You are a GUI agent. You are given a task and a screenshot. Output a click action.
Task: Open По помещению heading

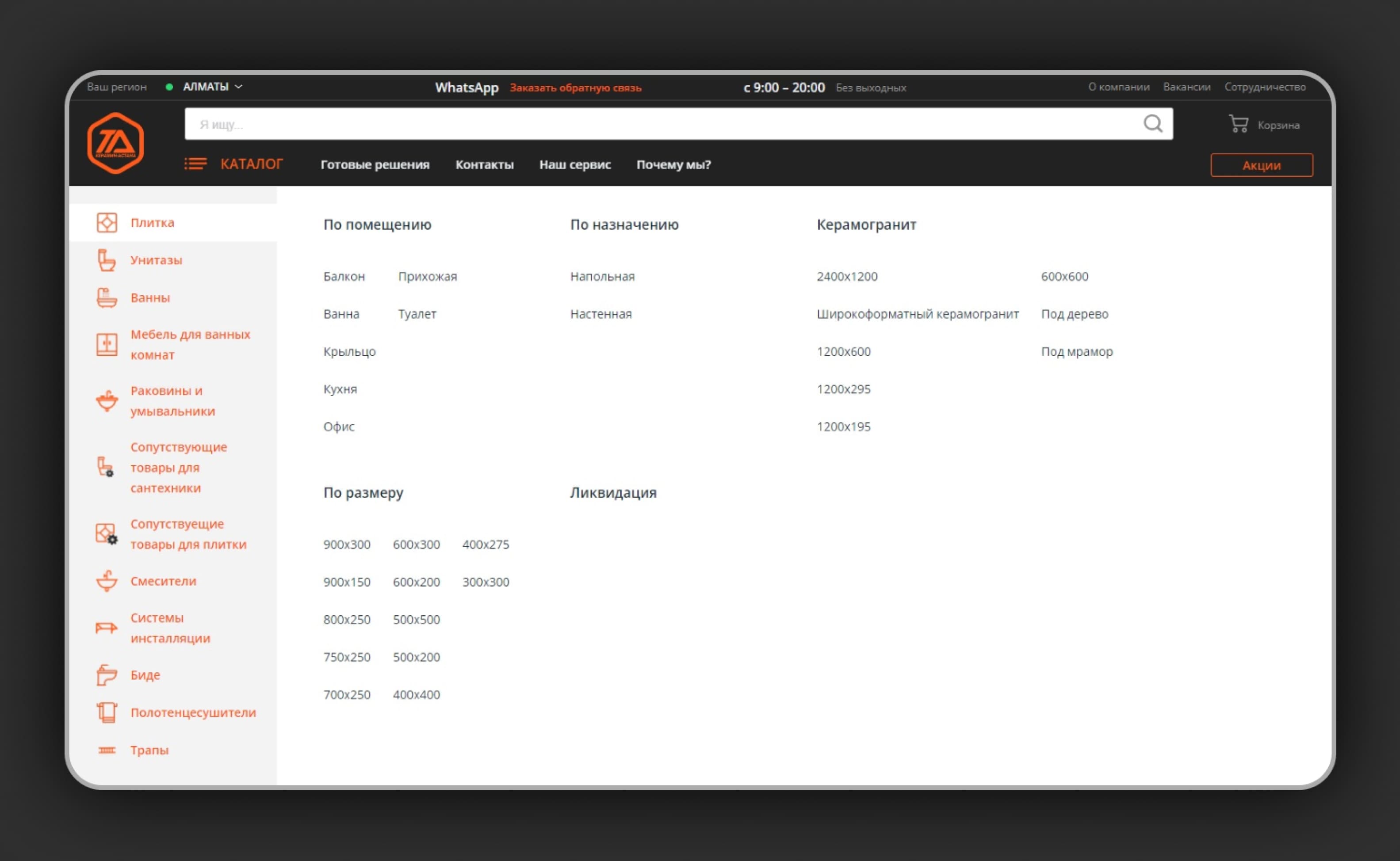point(377,225)
